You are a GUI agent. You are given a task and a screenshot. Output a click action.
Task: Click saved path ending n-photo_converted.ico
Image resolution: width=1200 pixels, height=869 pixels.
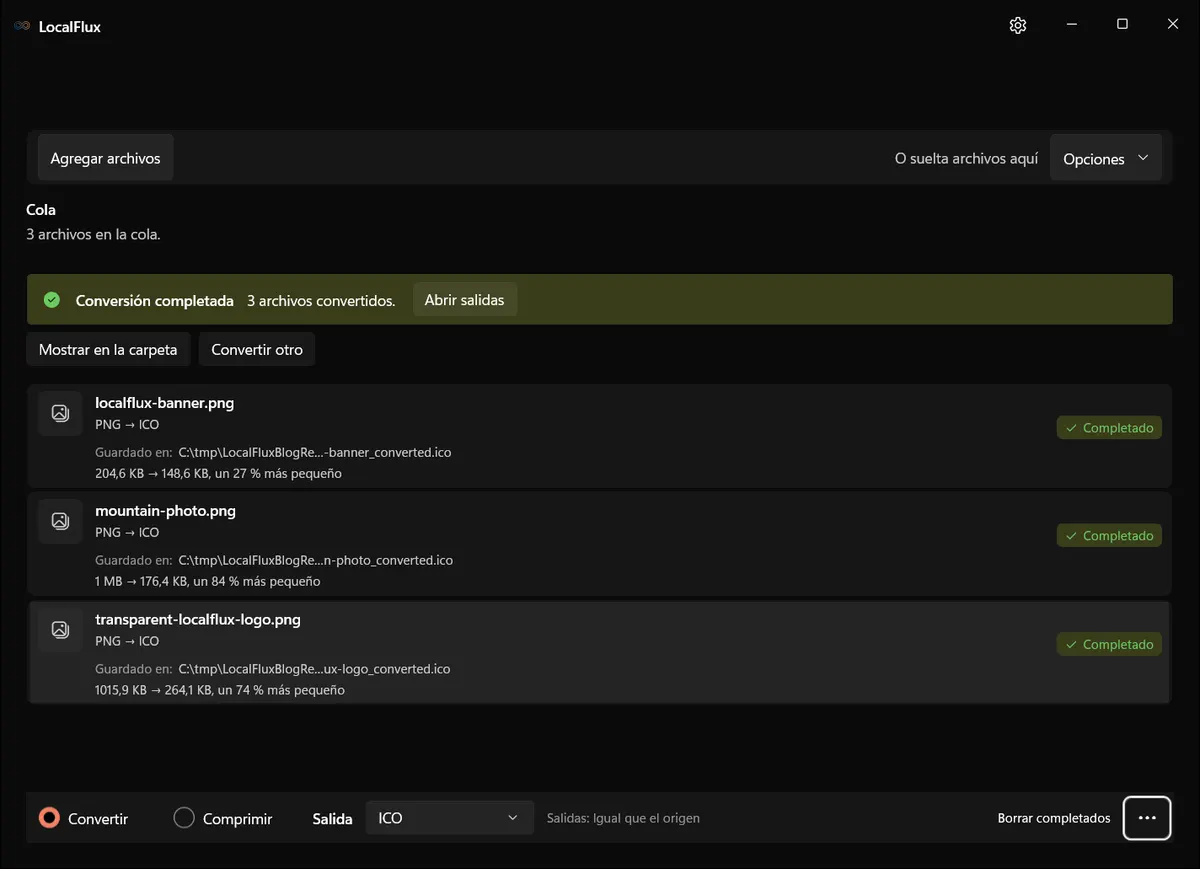coord(316,560)
